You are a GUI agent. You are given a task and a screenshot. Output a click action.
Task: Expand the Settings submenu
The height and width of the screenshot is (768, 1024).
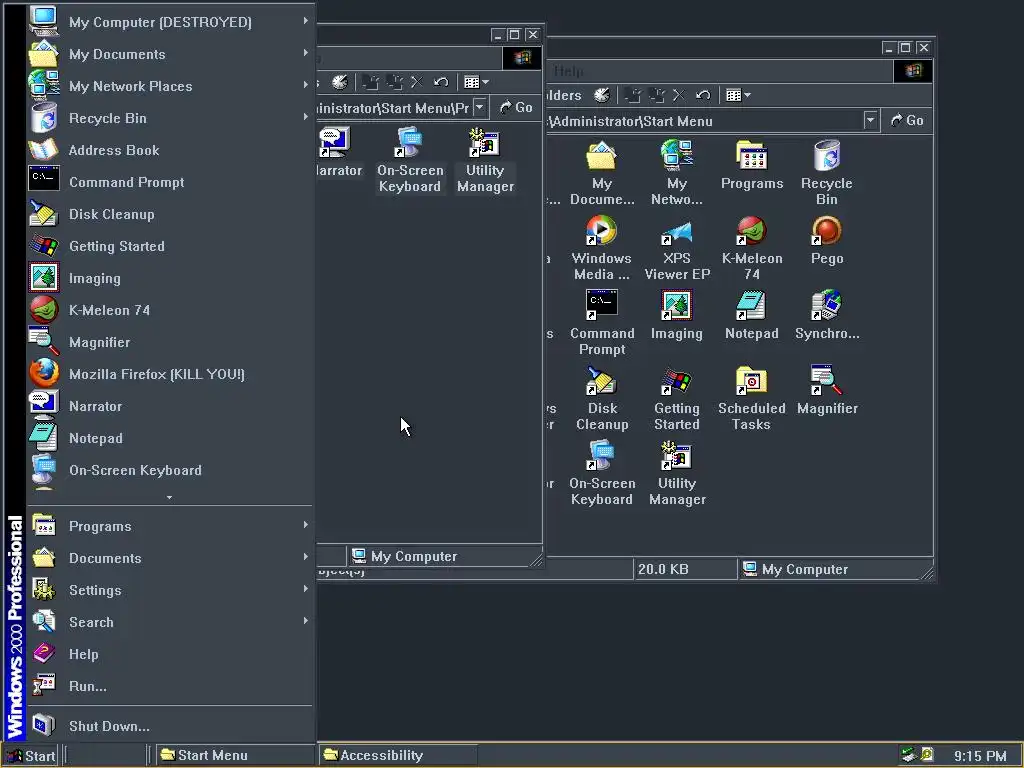coord(170,590)
